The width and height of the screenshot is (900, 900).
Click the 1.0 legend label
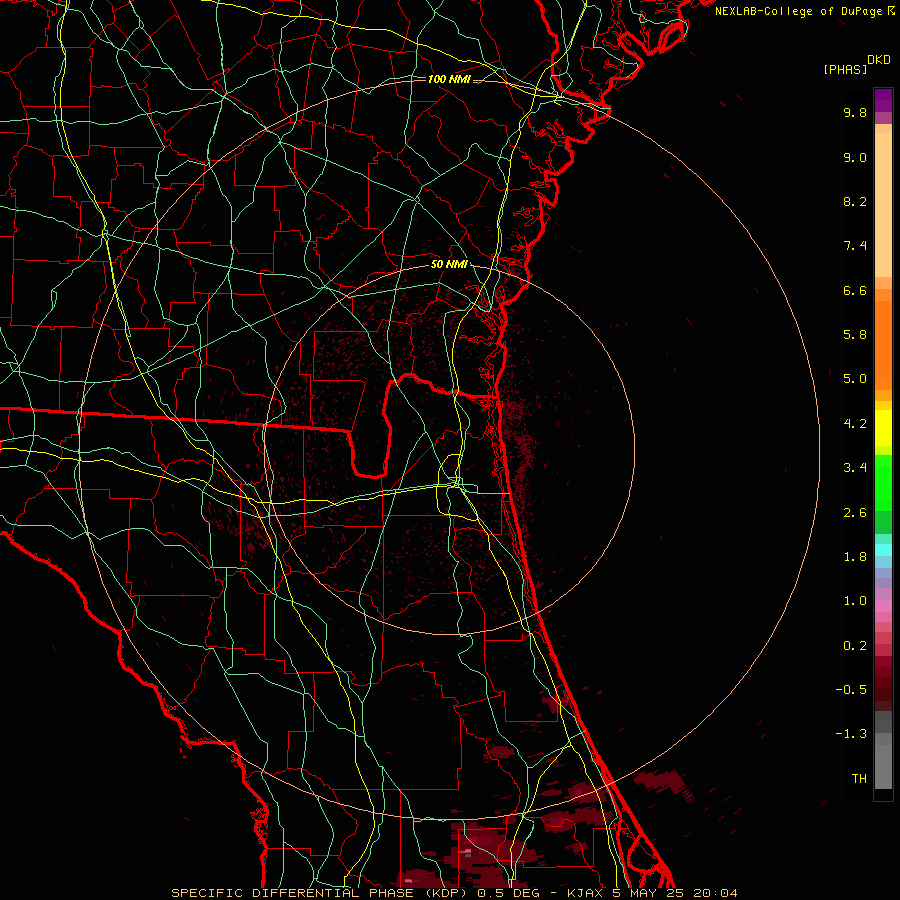[x=855, y=601]
